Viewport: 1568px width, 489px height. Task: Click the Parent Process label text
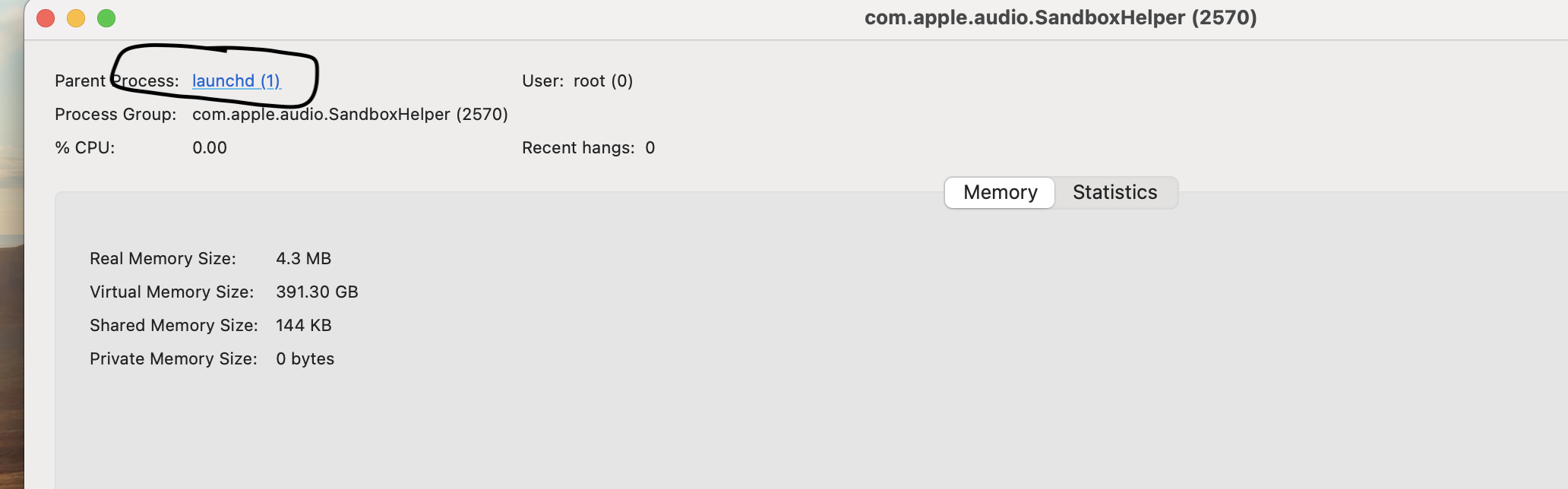[116, 80]
